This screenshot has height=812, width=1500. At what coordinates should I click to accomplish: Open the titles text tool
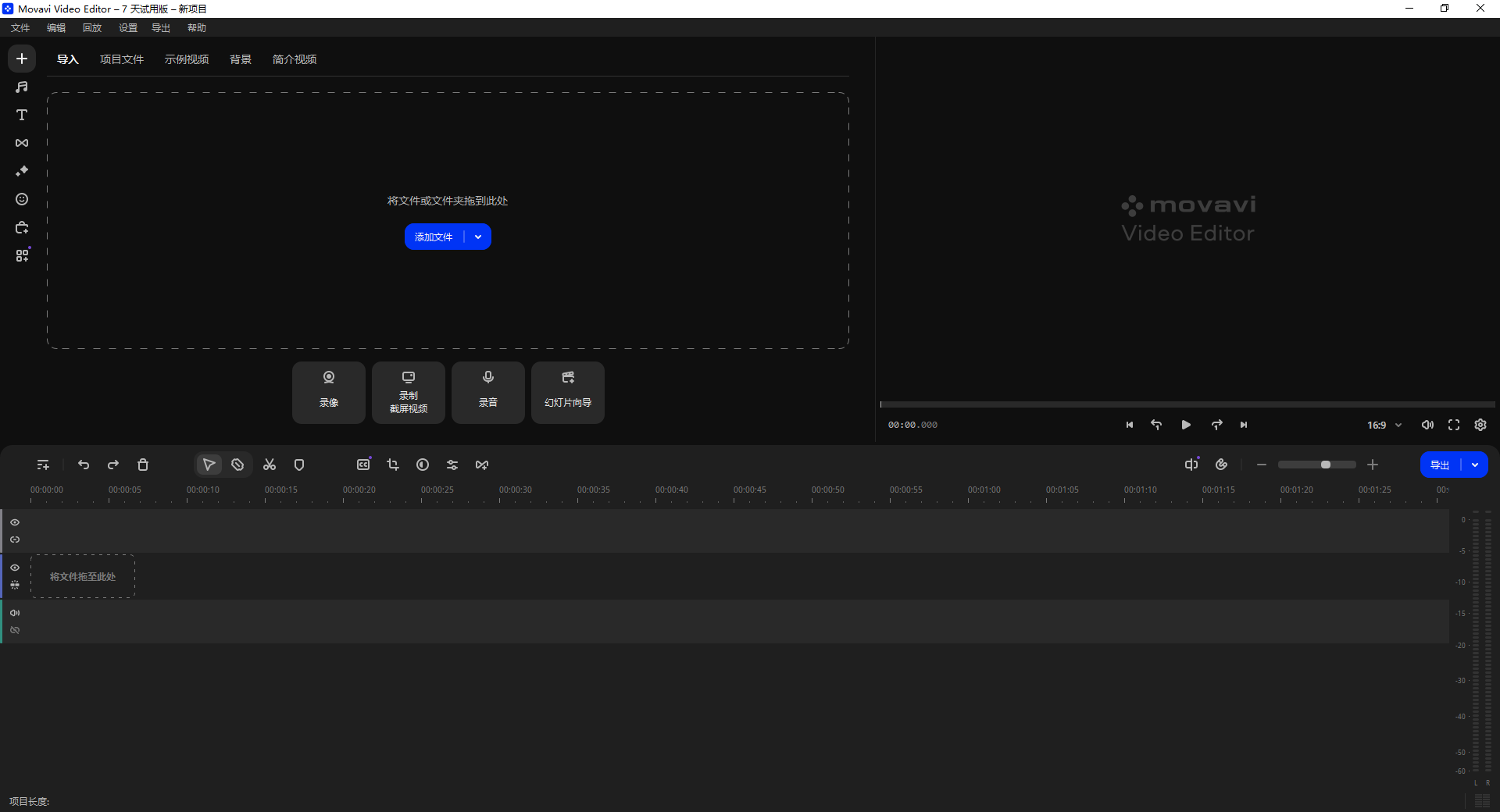[22, 115]
